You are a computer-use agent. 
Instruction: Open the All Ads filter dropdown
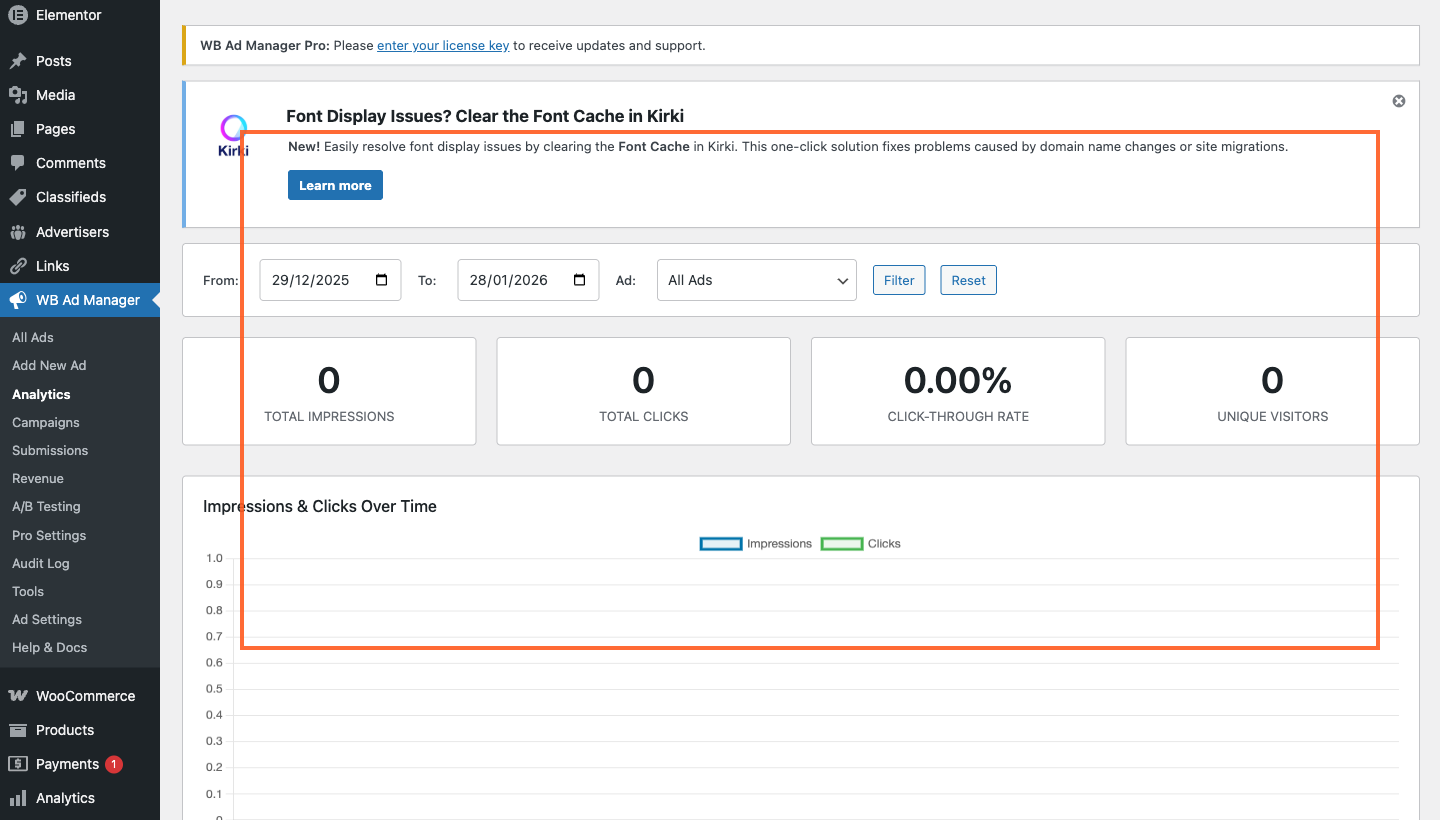756,280
